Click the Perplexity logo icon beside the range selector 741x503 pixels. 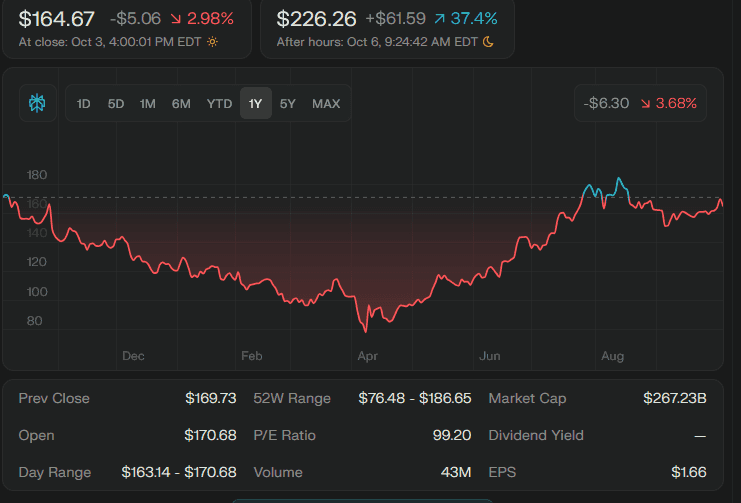tap(38, 103)
